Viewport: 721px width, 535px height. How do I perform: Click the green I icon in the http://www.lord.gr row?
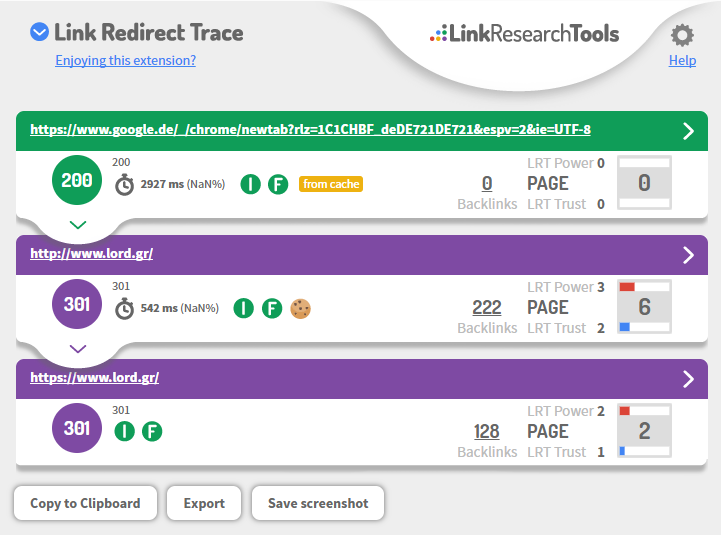tap(244, 308)
